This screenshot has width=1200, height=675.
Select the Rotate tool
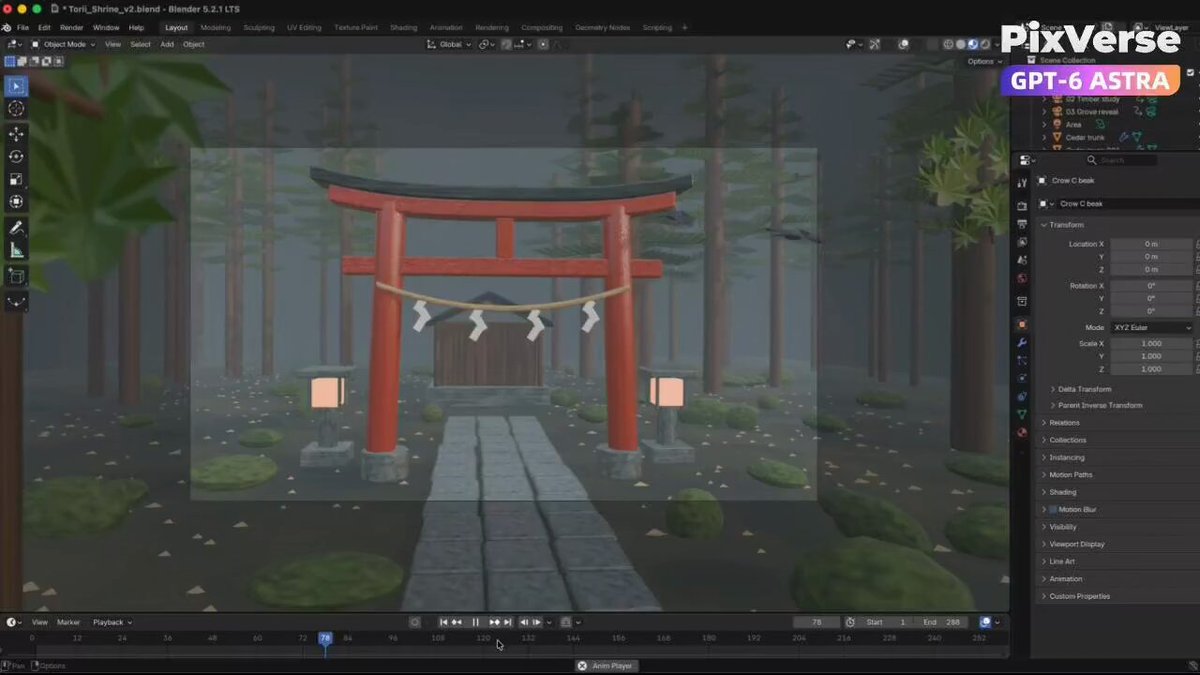16,156
